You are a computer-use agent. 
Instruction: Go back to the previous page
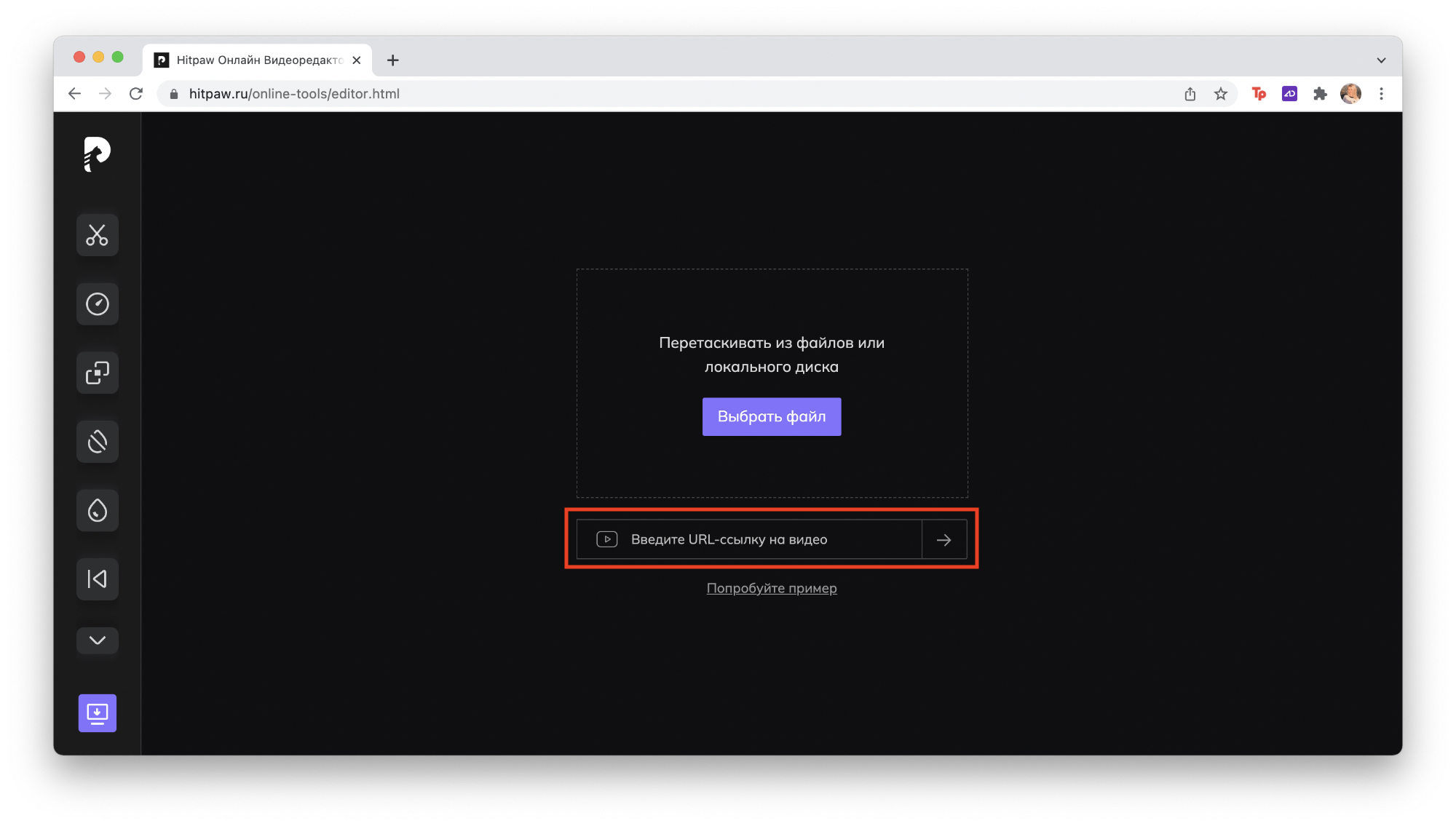74,94
